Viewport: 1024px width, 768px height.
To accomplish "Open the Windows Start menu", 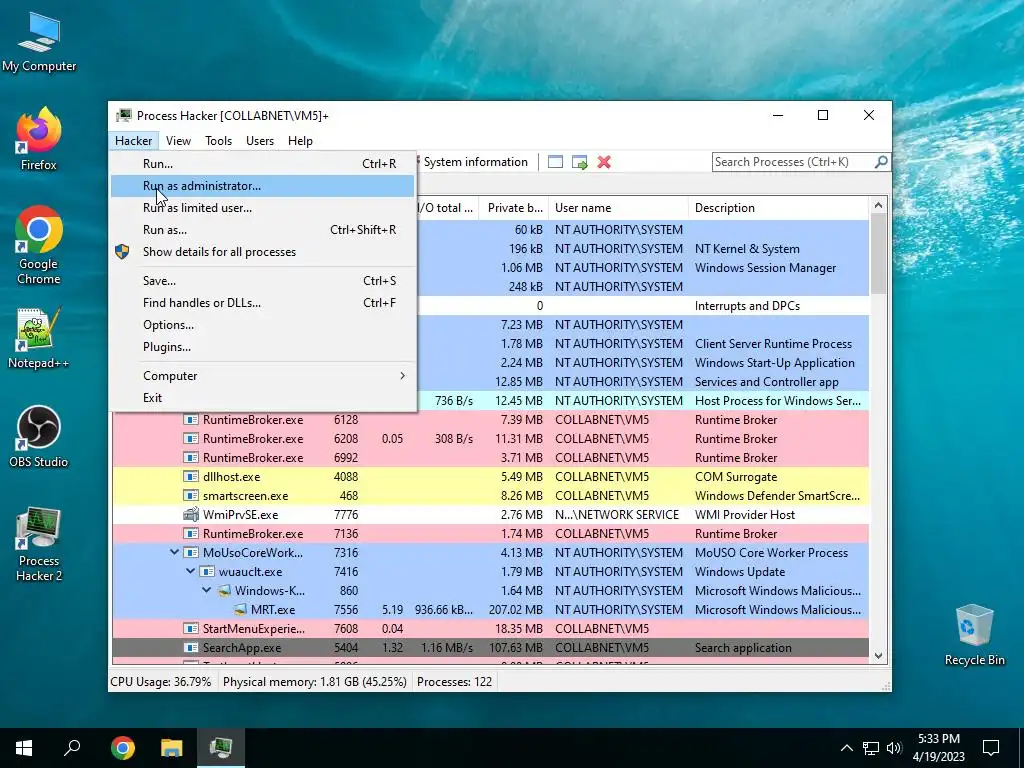I will pyautogui.click(x=24, y=748).
